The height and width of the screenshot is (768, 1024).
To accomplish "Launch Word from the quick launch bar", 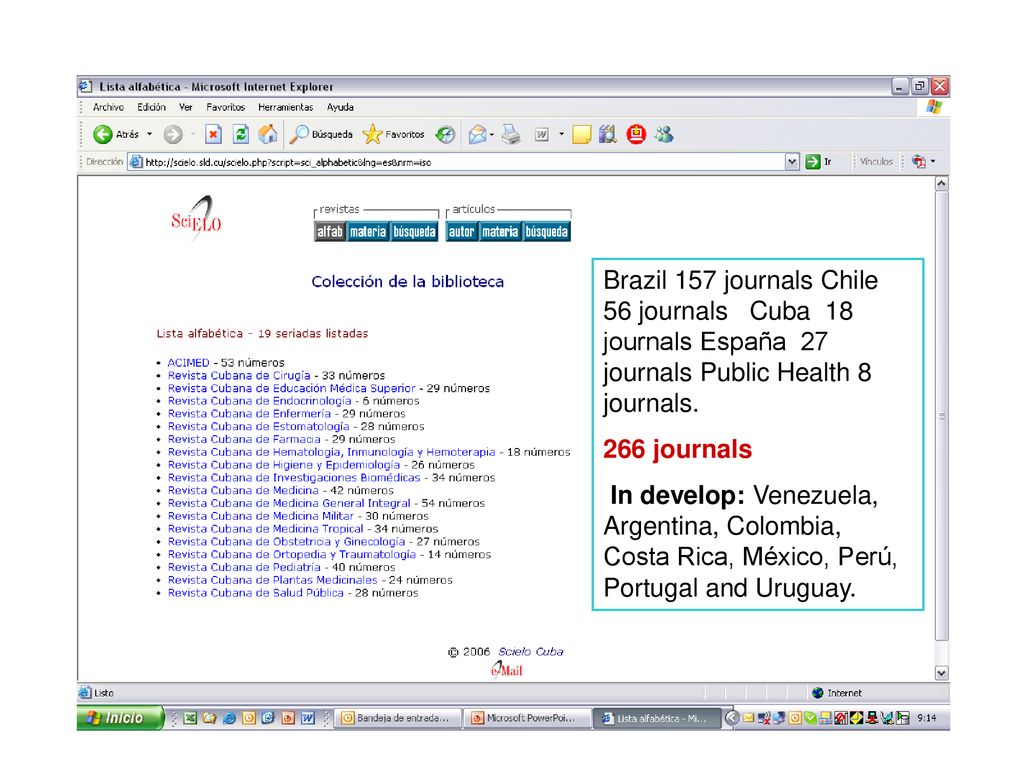I will pyautogui.click(x=308, y=718).
